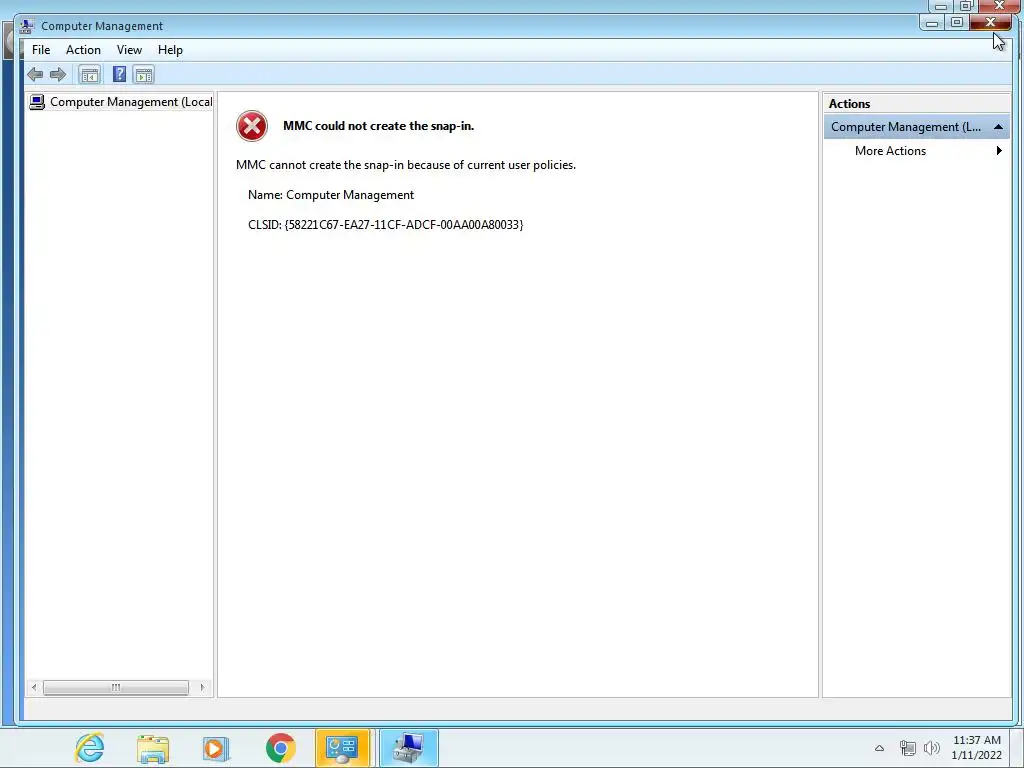Go forward with the toolbar Forward arrow
Image resolution: width=1024 pixels, height=768 pixels.
coord(58,74)
